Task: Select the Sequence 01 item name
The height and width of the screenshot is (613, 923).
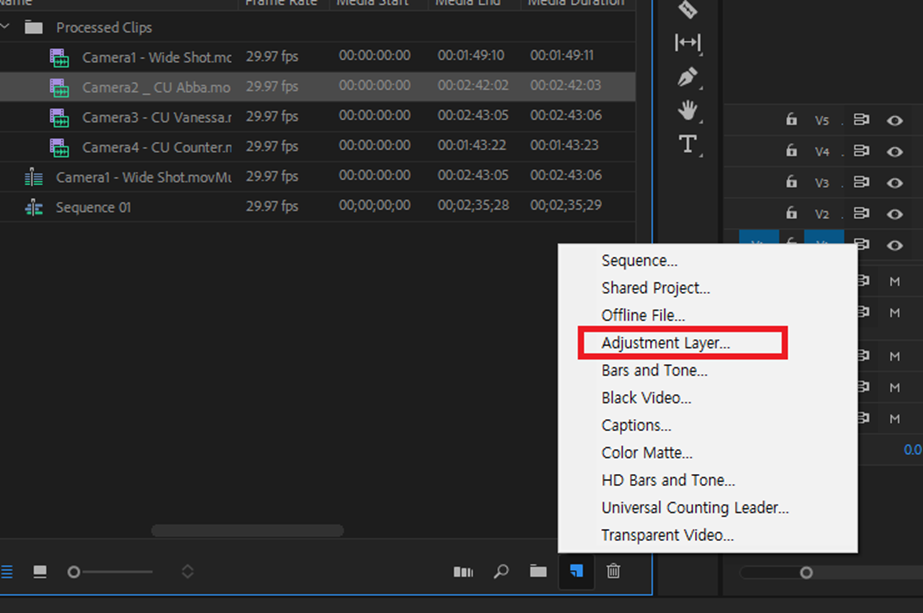Action: tap(93, 207)
